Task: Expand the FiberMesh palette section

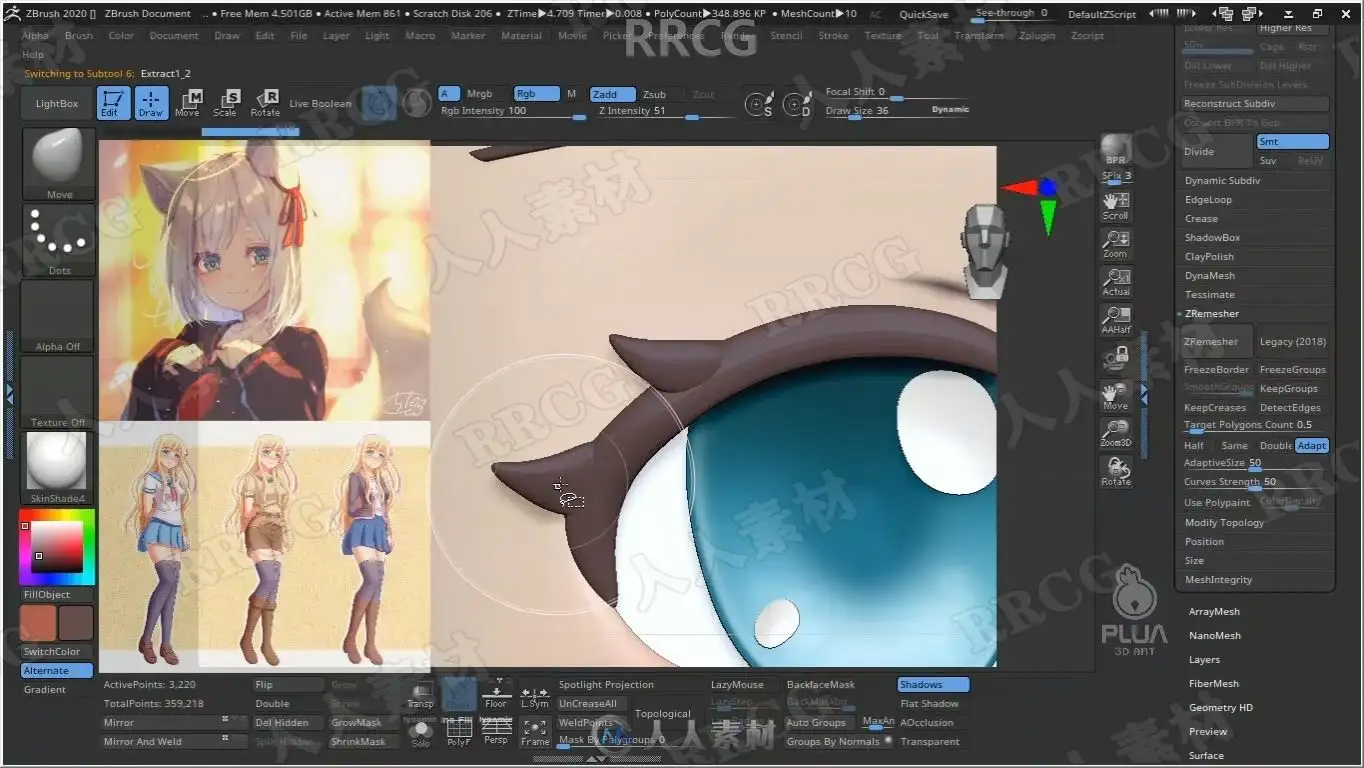Action: [1214, 684]
